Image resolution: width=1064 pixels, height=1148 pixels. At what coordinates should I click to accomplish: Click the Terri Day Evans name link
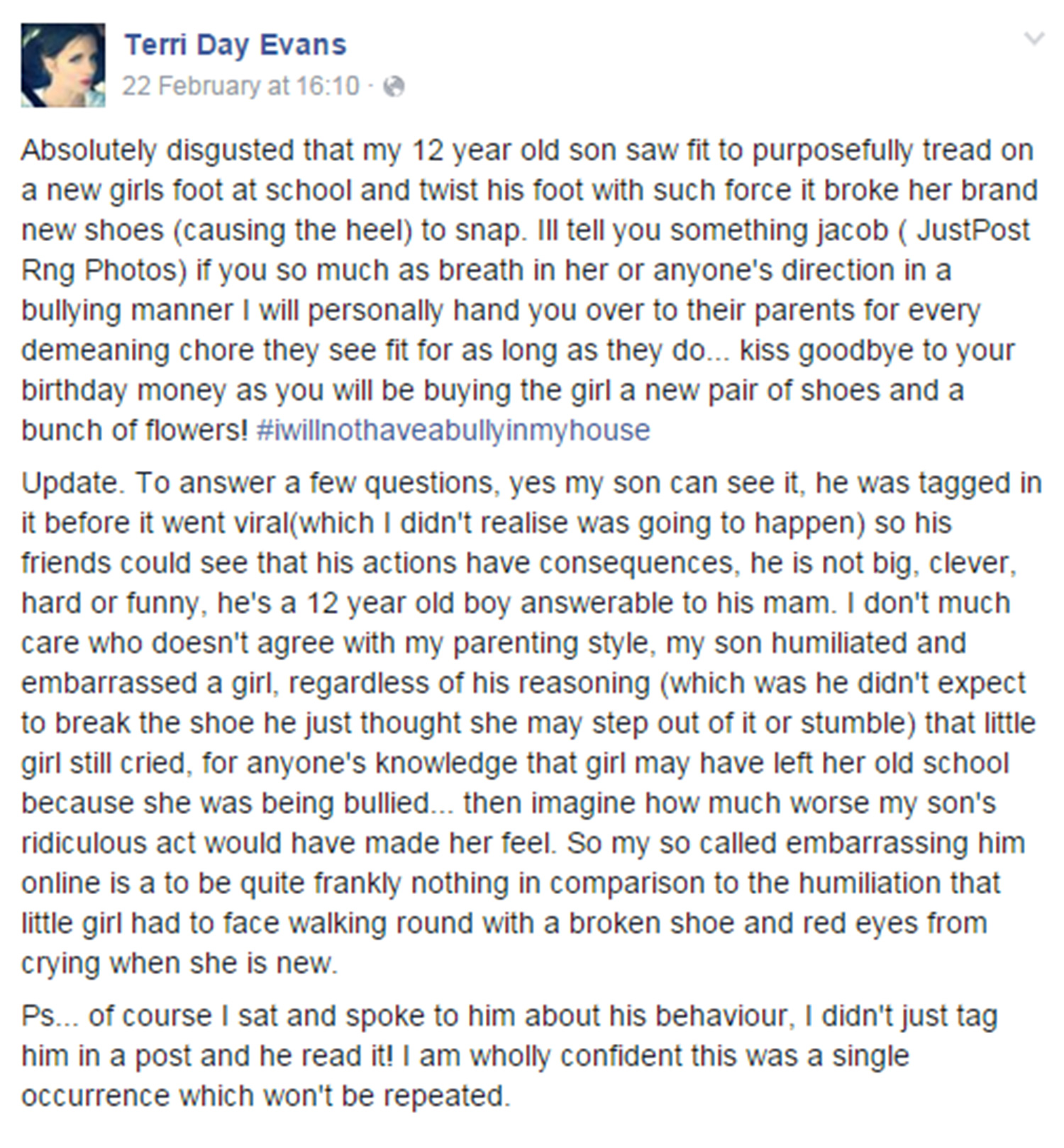point(235,45)
